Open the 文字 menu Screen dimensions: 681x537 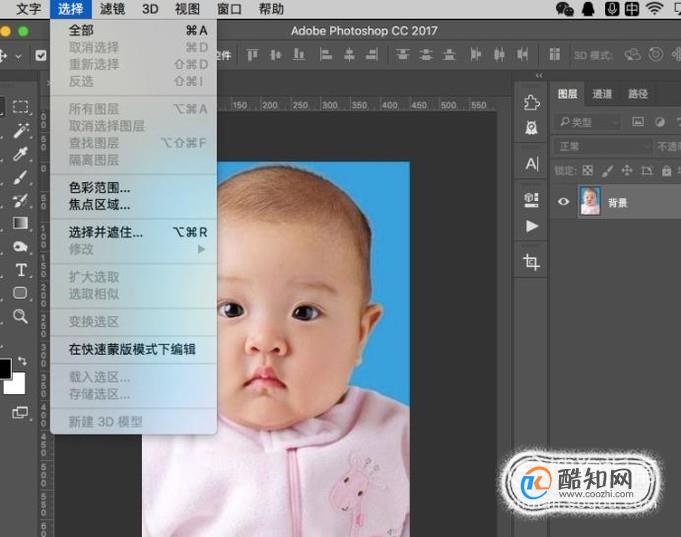[28, 9]
